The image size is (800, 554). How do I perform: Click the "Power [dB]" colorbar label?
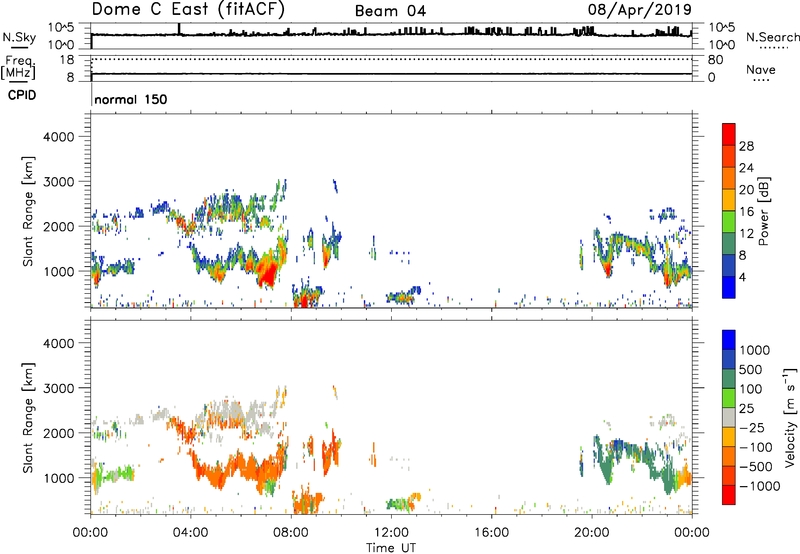pyautogui.click(x=764, y=211)
